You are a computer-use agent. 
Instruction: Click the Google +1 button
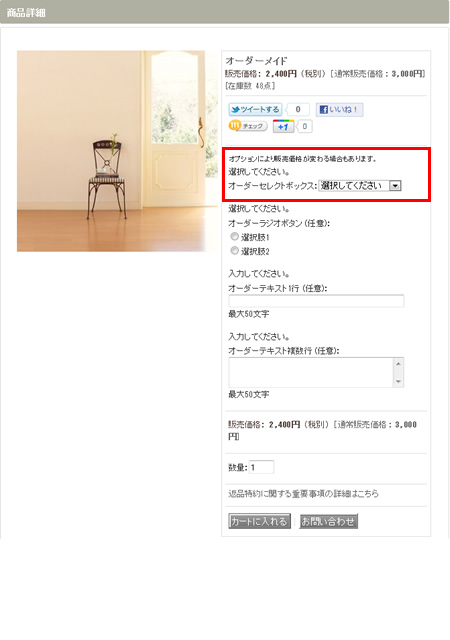point(283,127)
